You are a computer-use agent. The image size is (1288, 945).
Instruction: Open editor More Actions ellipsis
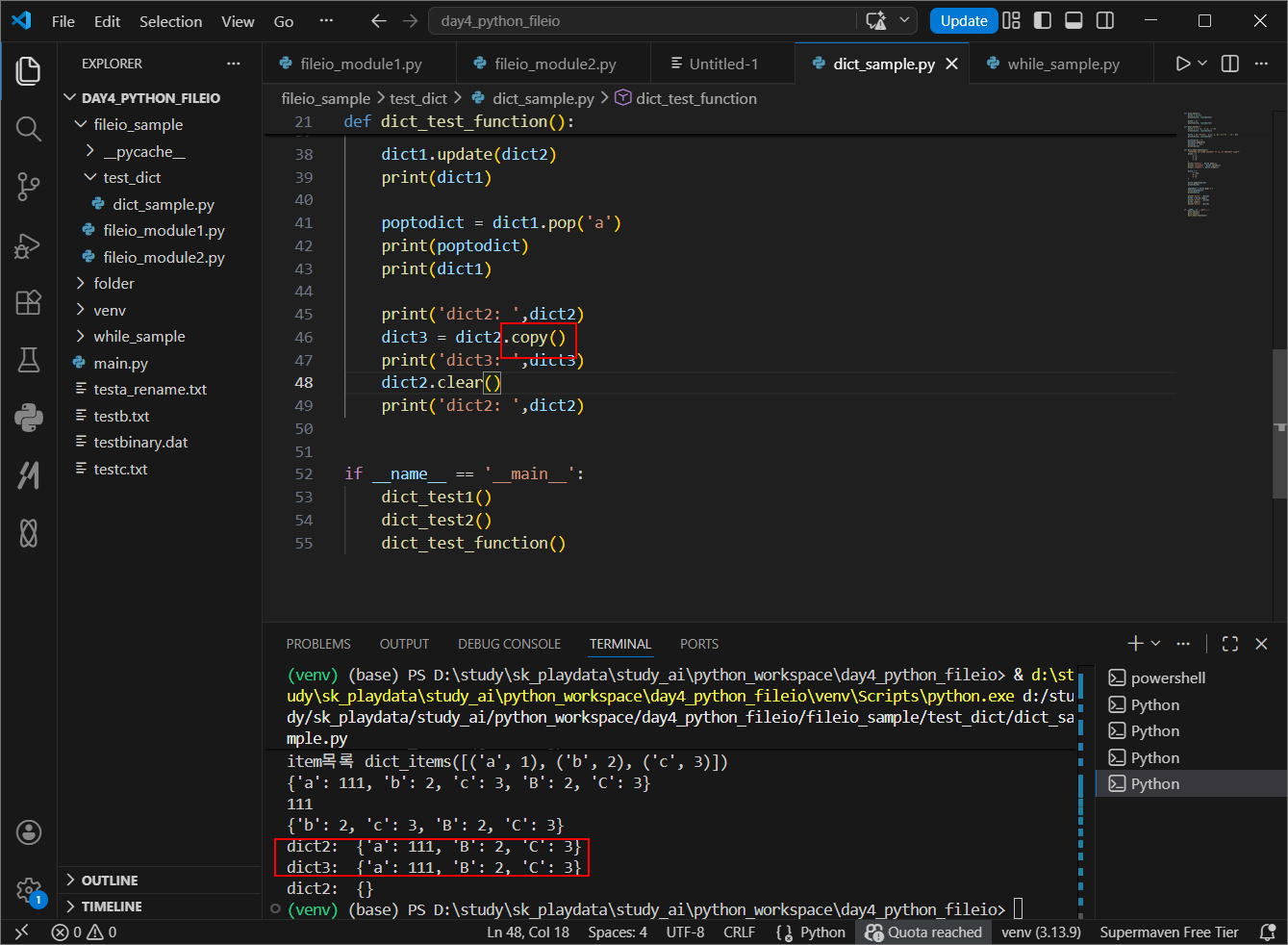point(1261,64)
